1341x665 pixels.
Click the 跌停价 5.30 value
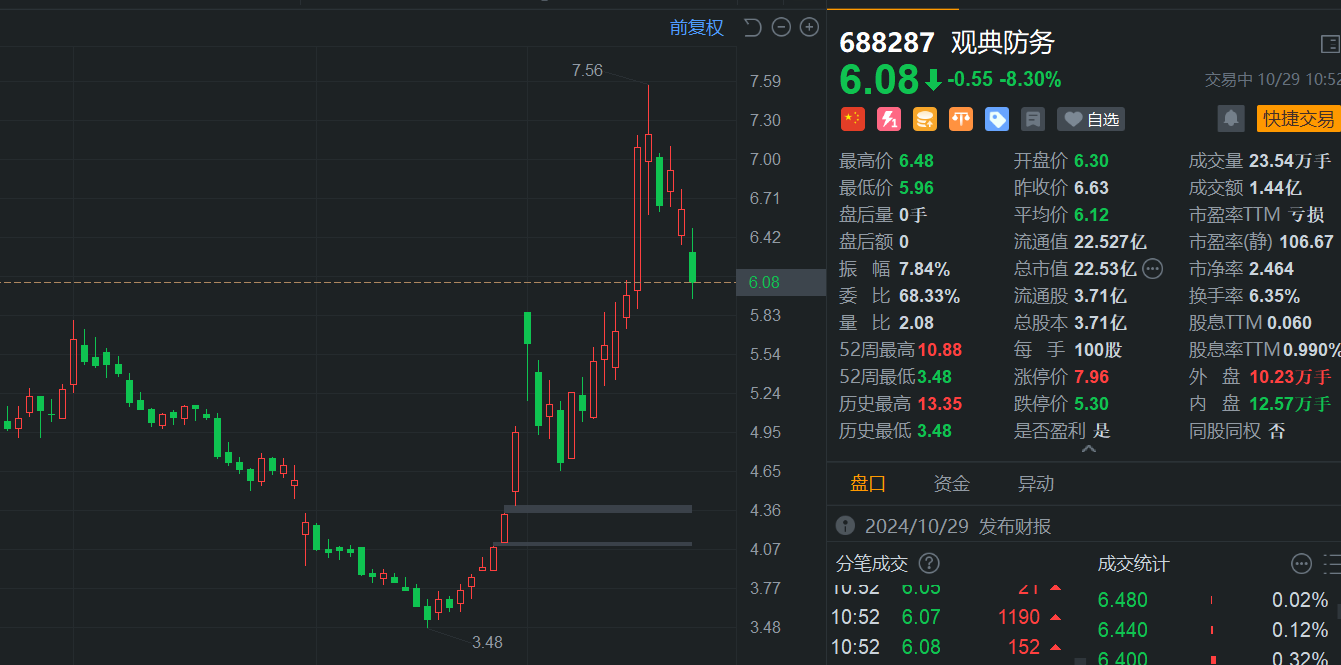[x=1091, y=404]
